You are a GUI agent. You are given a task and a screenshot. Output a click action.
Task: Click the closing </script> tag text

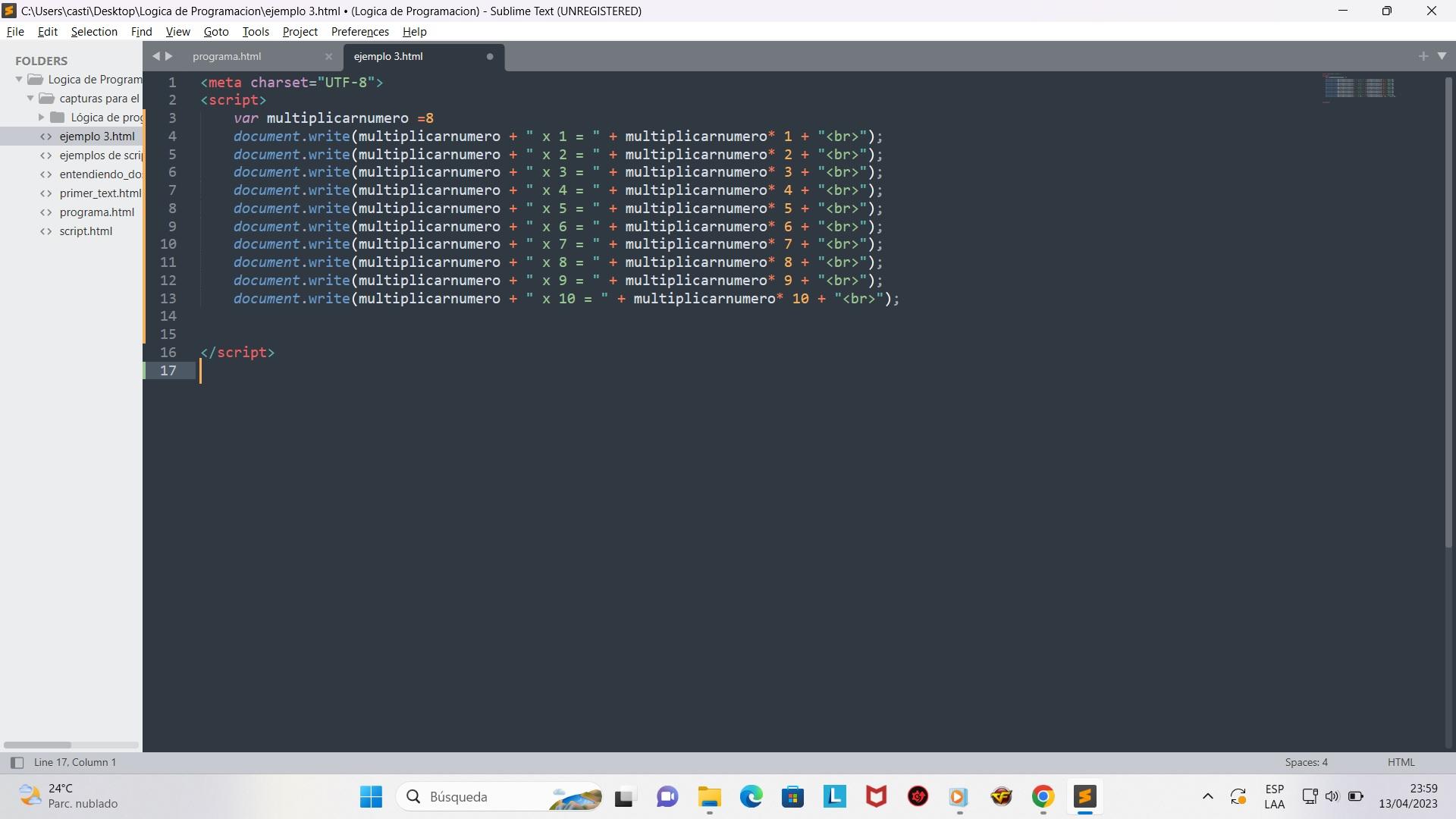237,353
